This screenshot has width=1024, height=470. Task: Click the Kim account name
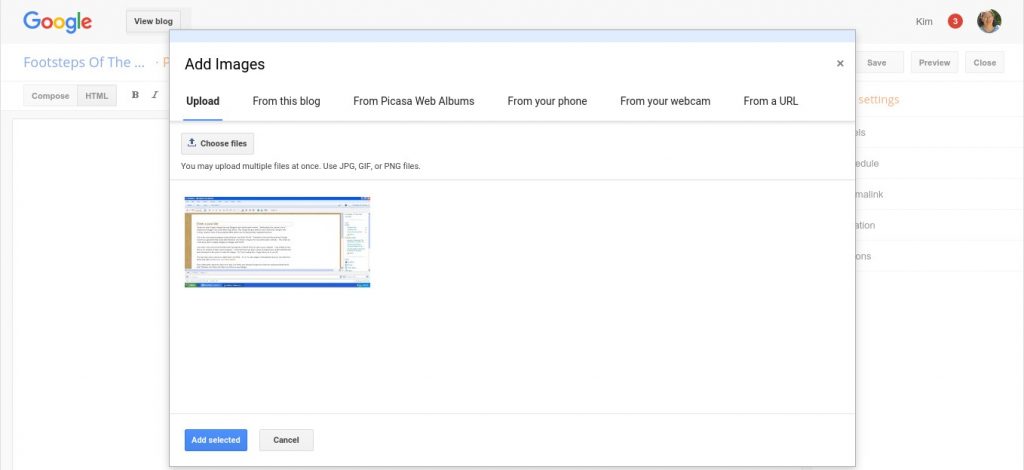point(924,22)
